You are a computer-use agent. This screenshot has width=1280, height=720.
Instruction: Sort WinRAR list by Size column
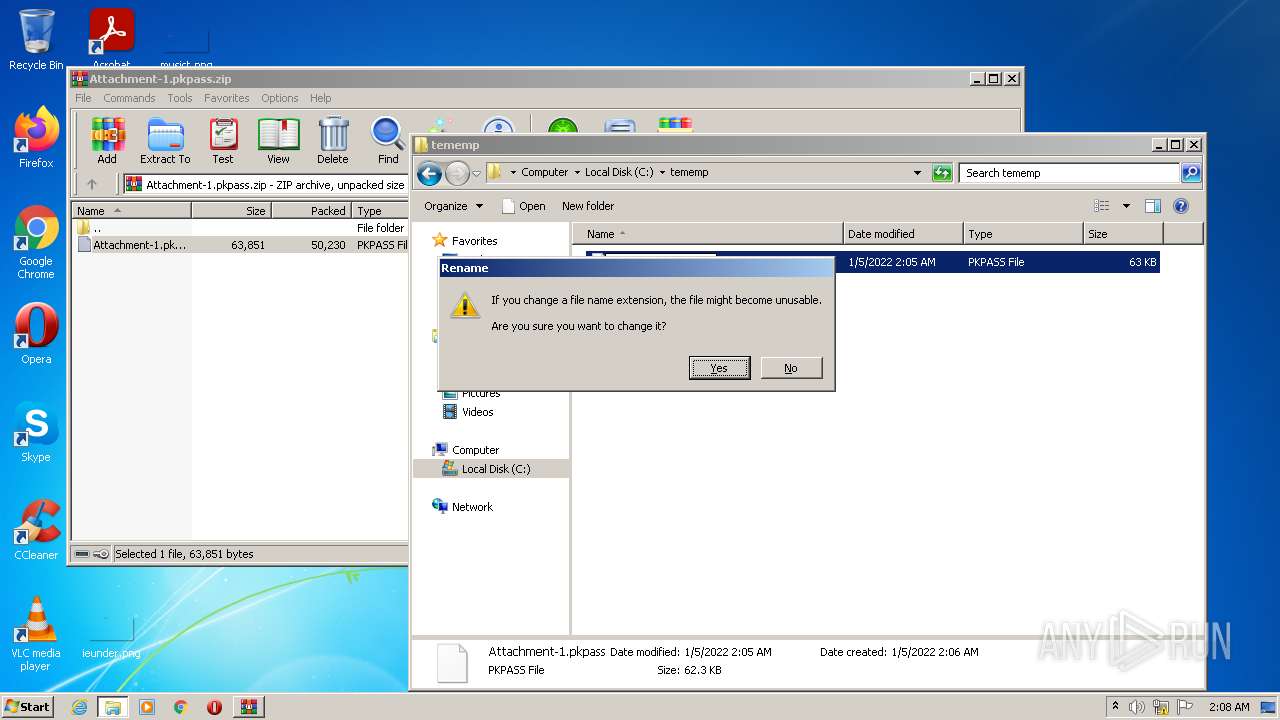[x=231, y=211]
